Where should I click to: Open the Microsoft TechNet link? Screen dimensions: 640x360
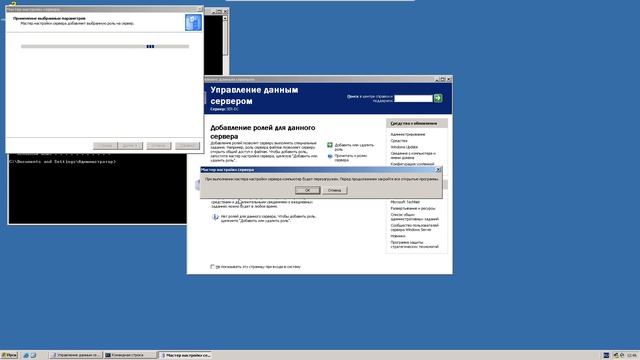(x=405, y=202)
